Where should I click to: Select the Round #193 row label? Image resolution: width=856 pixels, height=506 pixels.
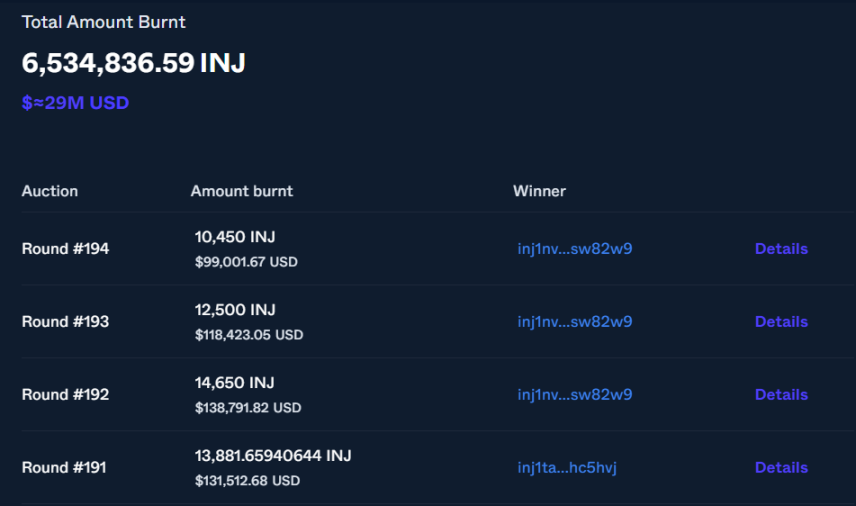click(x=65, y=322)
